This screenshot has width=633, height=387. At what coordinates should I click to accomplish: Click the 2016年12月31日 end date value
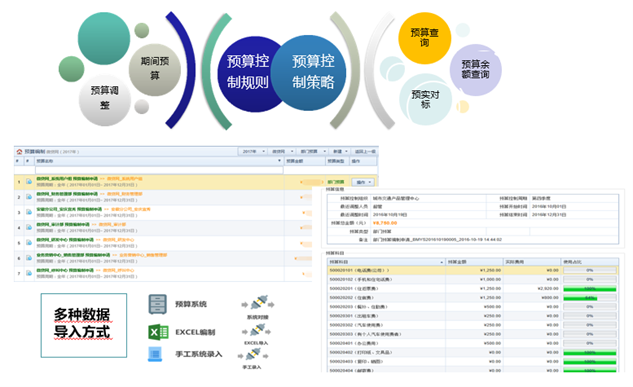pos(549,215)
